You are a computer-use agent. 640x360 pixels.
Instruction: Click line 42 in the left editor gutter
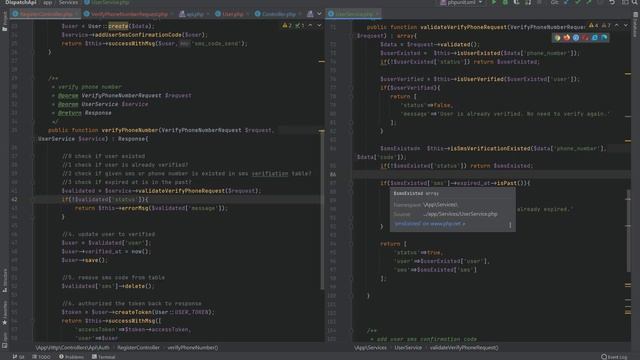(14, 200)
